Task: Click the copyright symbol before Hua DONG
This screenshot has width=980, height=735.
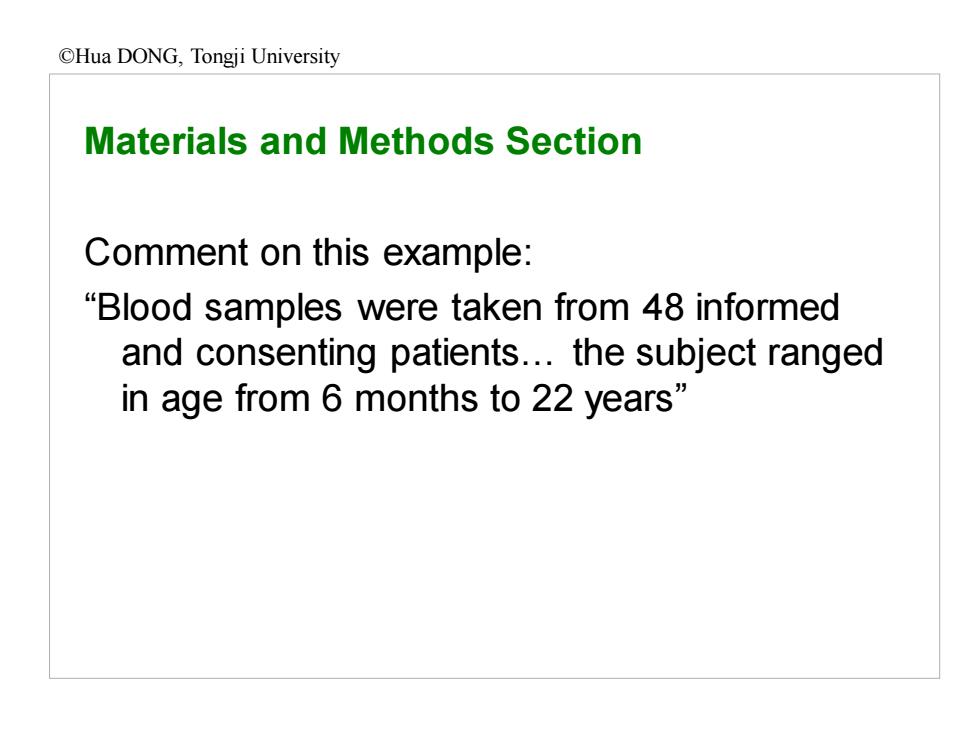Action: (67, 57)
